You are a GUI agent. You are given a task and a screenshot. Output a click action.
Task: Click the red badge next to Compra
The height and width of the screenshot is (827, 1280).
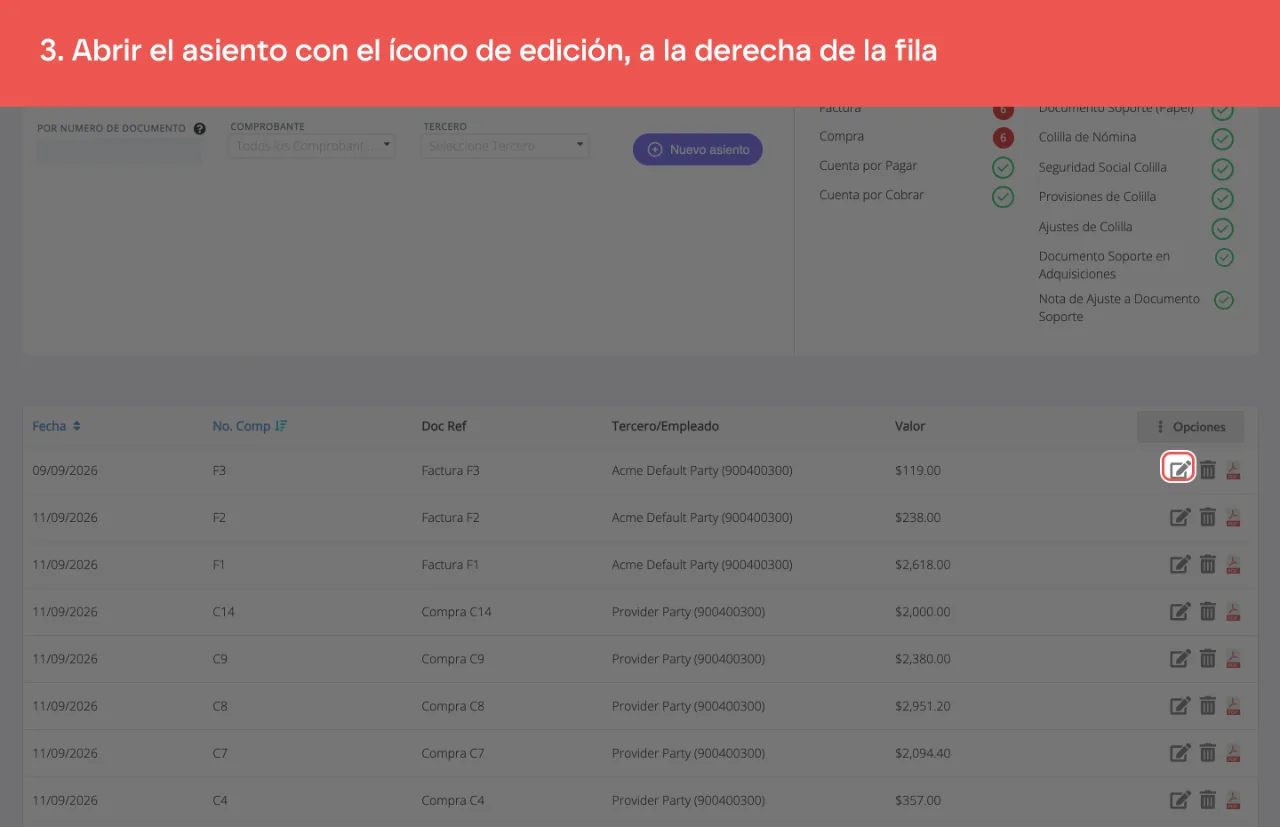[1003, 137]
